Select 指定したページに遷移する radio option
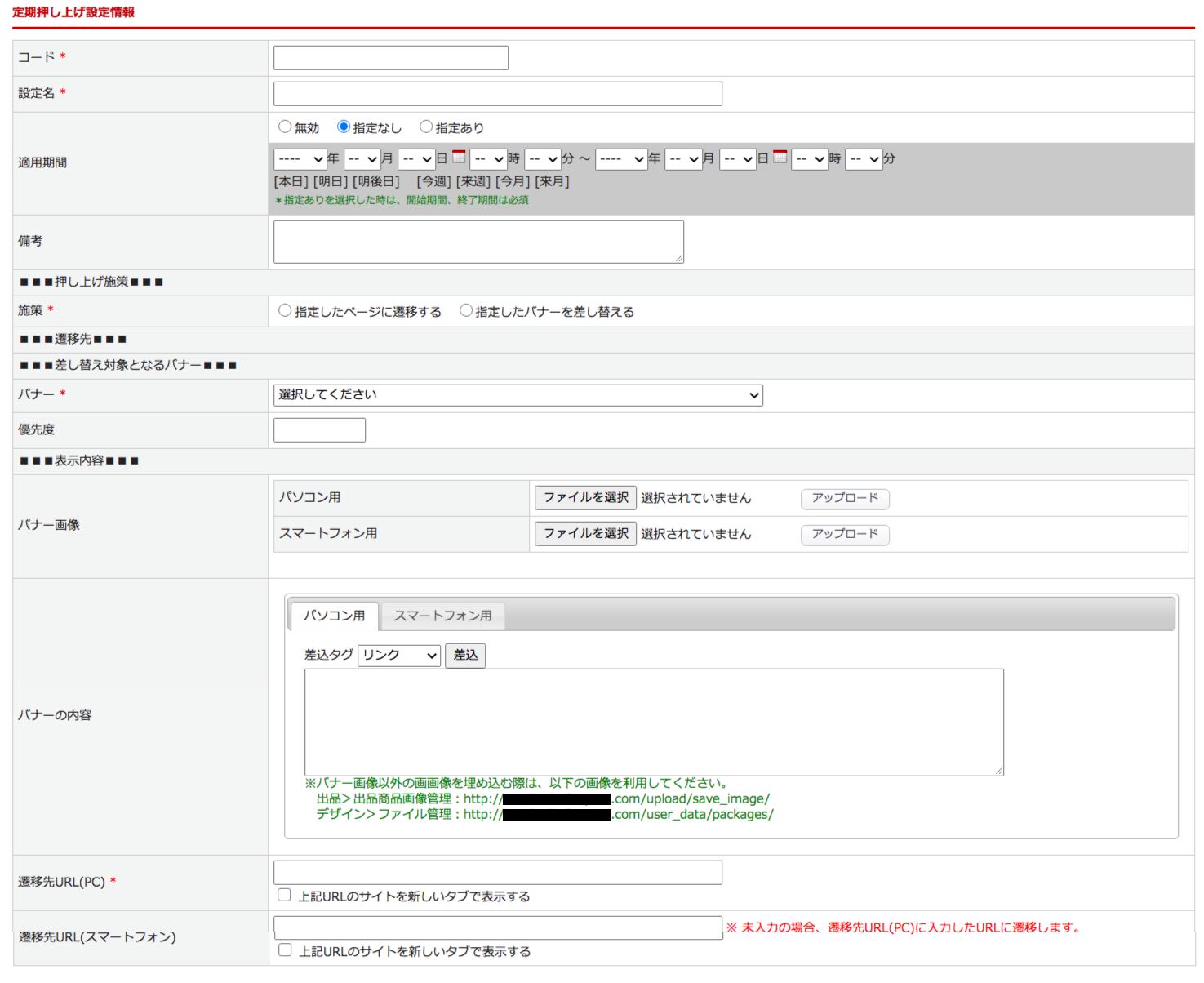Viewport: 1204px width, 983px height. point(285,310)
